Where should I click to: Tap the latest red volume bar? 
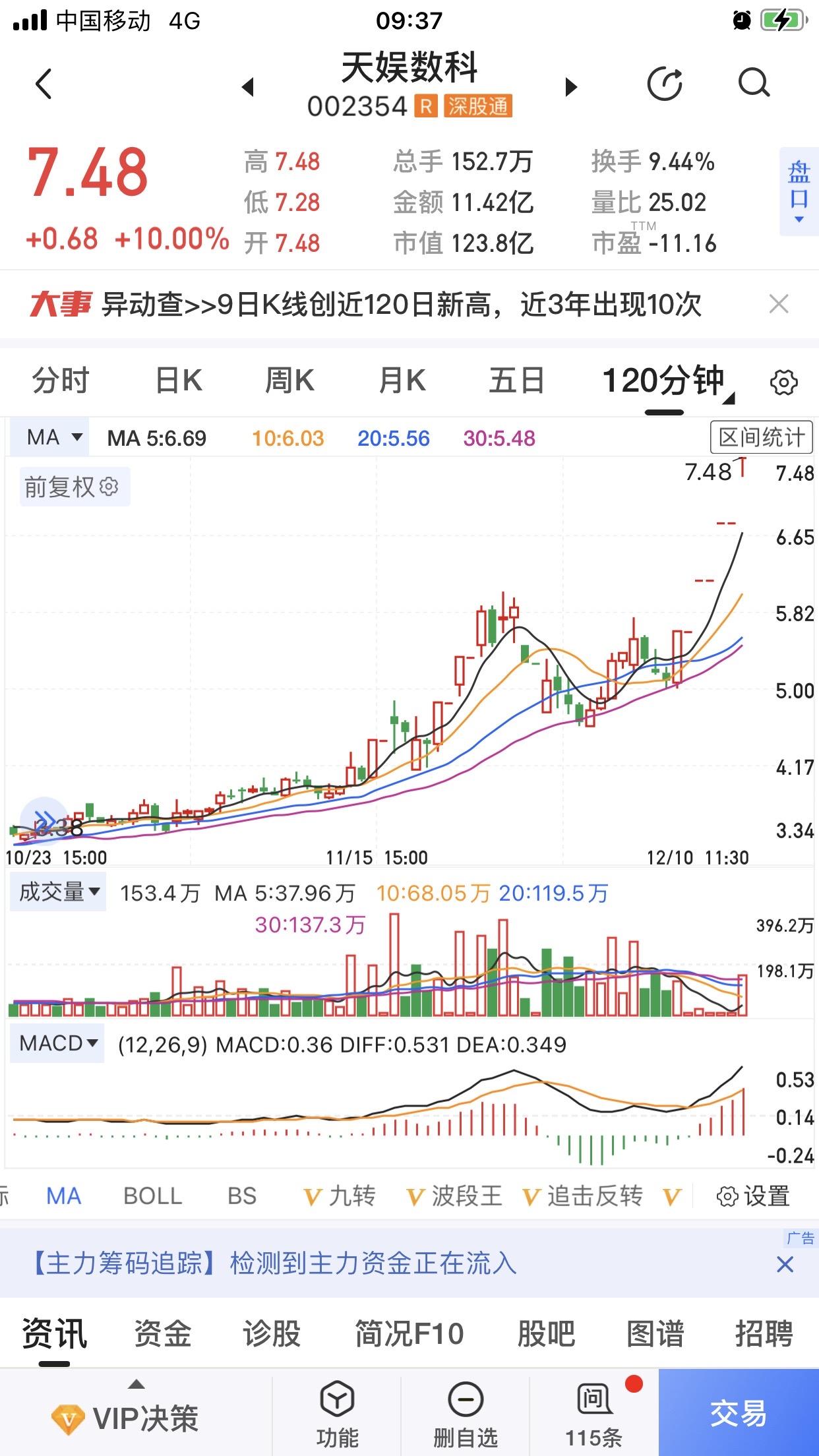click(743, 994)
